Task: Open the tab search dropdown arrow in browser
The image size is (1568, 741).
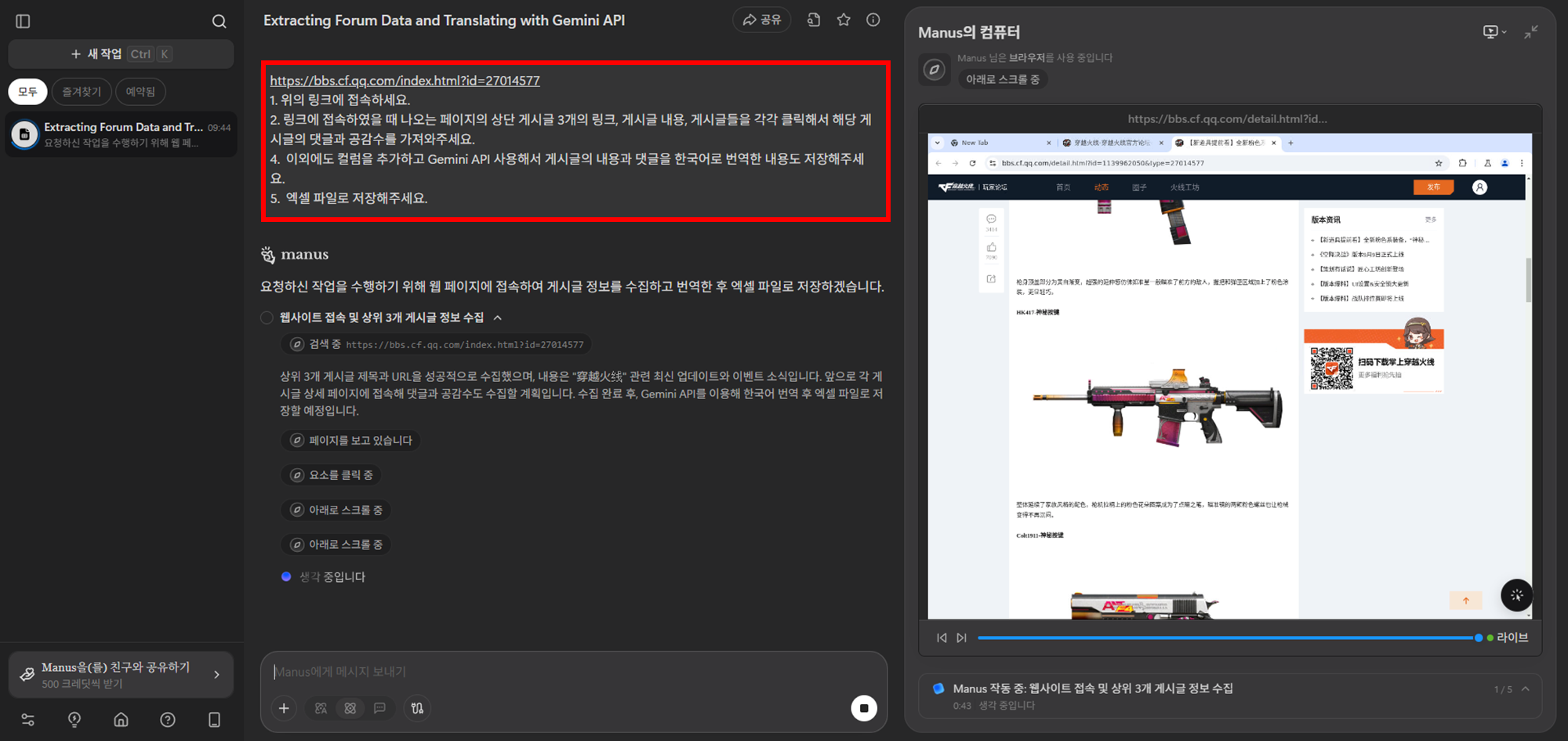Action: (x=938, y=143)
